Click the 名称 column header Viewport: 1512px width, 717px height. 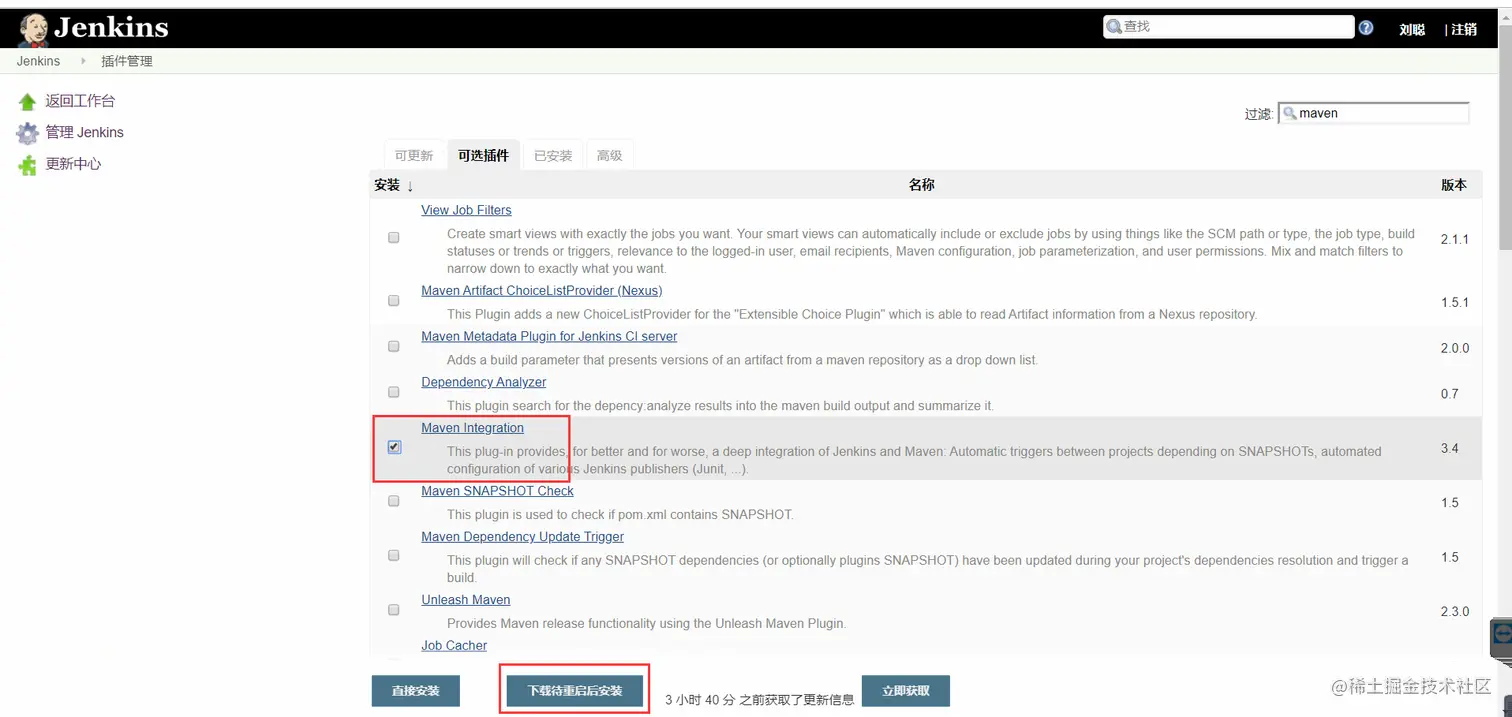click(x=921, y=185)
